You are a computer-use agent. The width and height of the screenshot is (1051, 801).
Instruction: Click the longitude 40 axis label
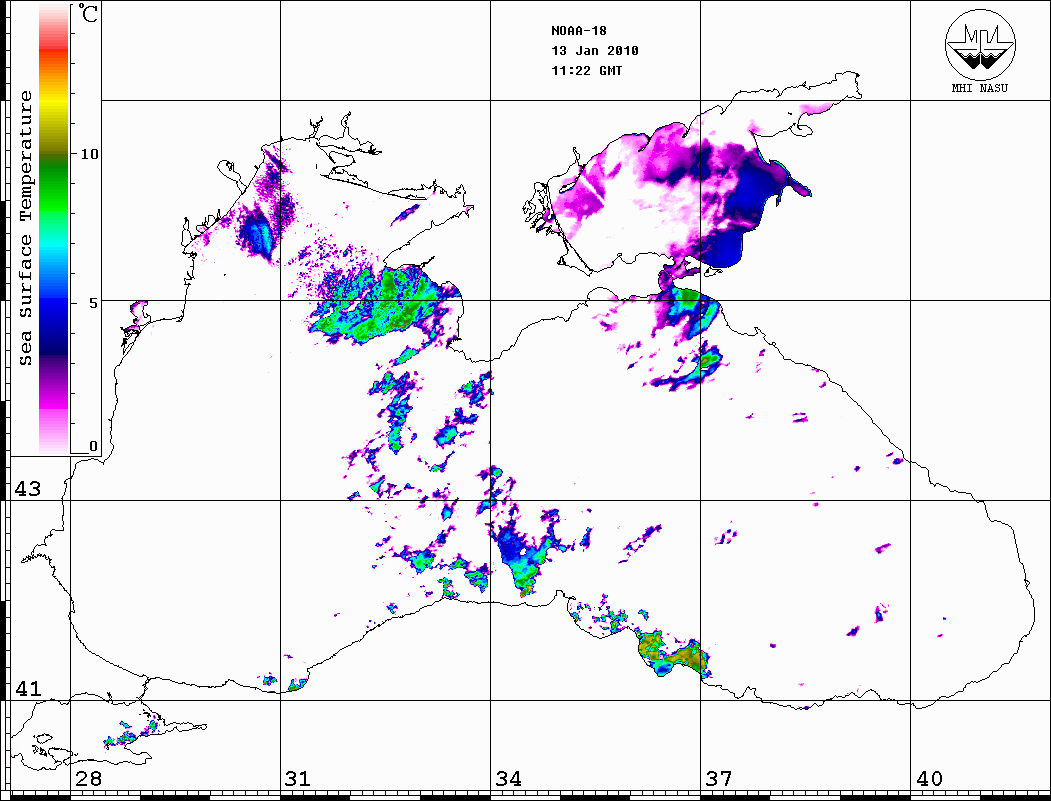click(x=929, y=779)
